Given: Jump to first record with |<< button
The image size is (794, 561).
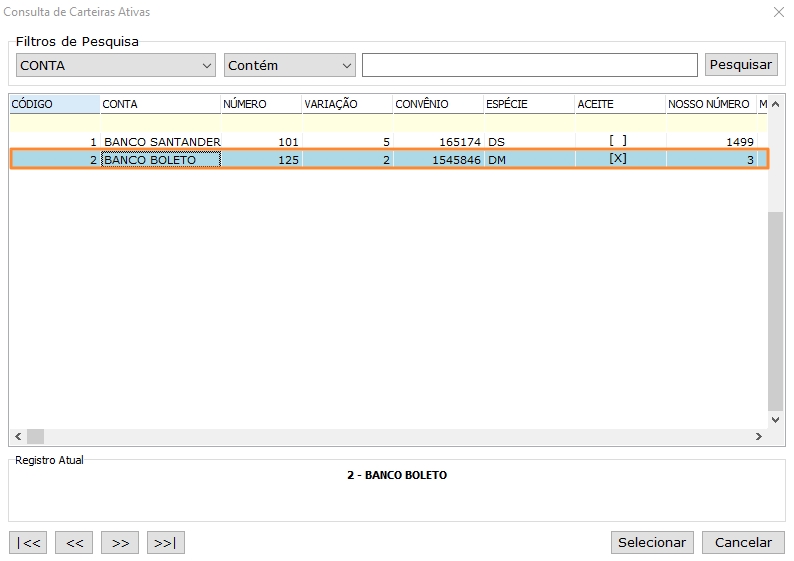Looking at the screenshot, I should coord(28,542).
